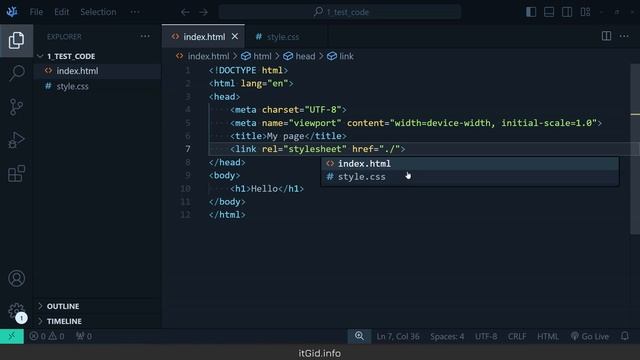Open the Explorer view in activity bar
This screenshot has width=640, height=360.
pyautogui.click(x=16, y=40)
